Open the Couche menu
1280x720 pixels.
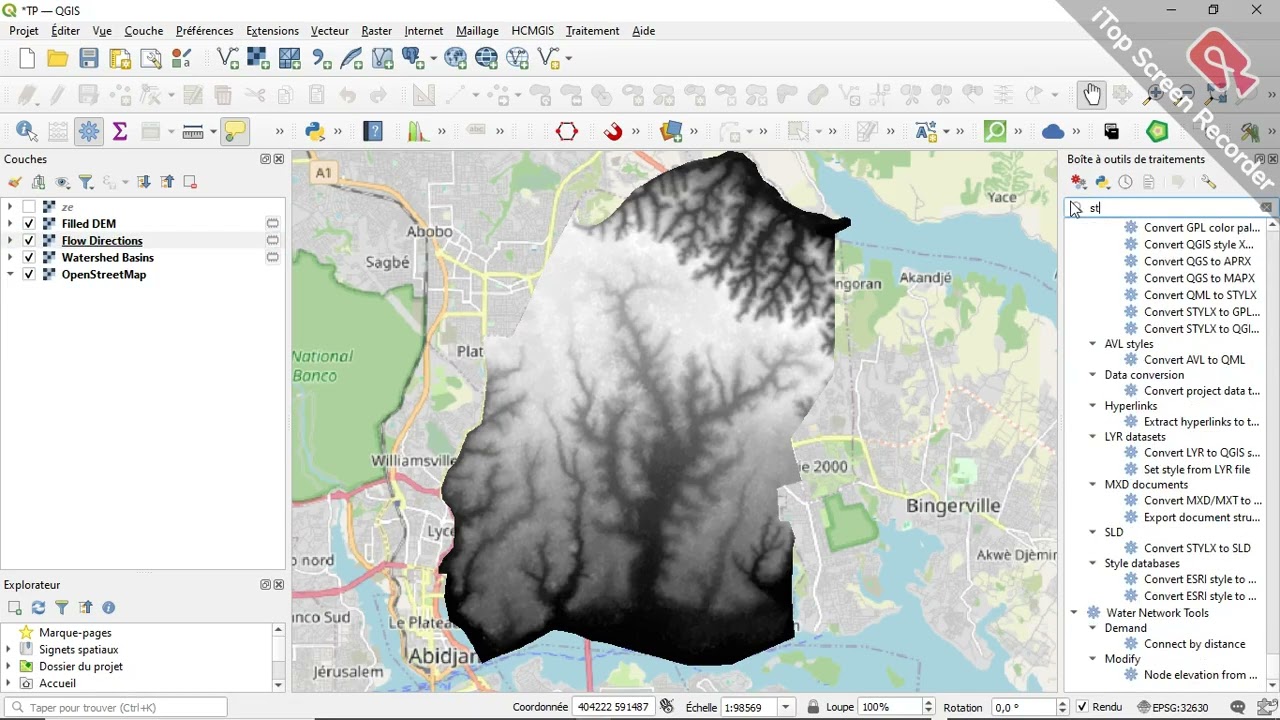point(144,31)
